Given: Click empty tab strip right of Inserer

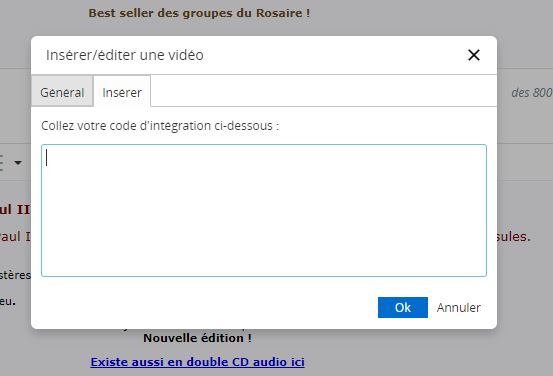Looking at the screenshot, I should pyautogui.click(x=323, y=91).
